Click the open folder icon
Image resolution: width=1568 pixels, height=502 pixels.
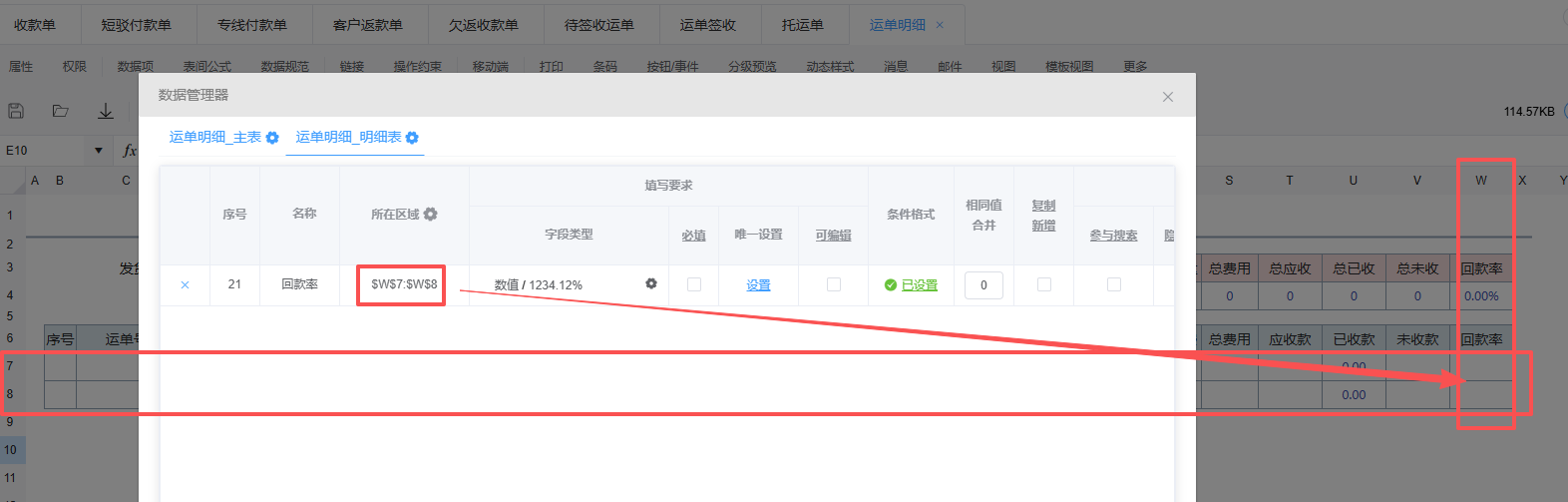(61, 111)
